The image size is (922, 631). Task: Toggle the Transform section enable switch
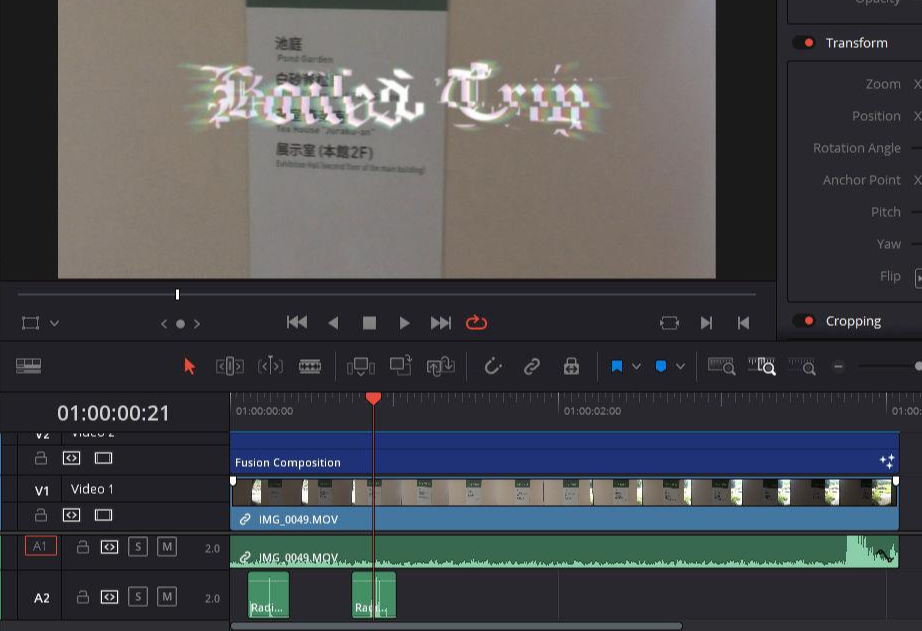pos(804,42)
